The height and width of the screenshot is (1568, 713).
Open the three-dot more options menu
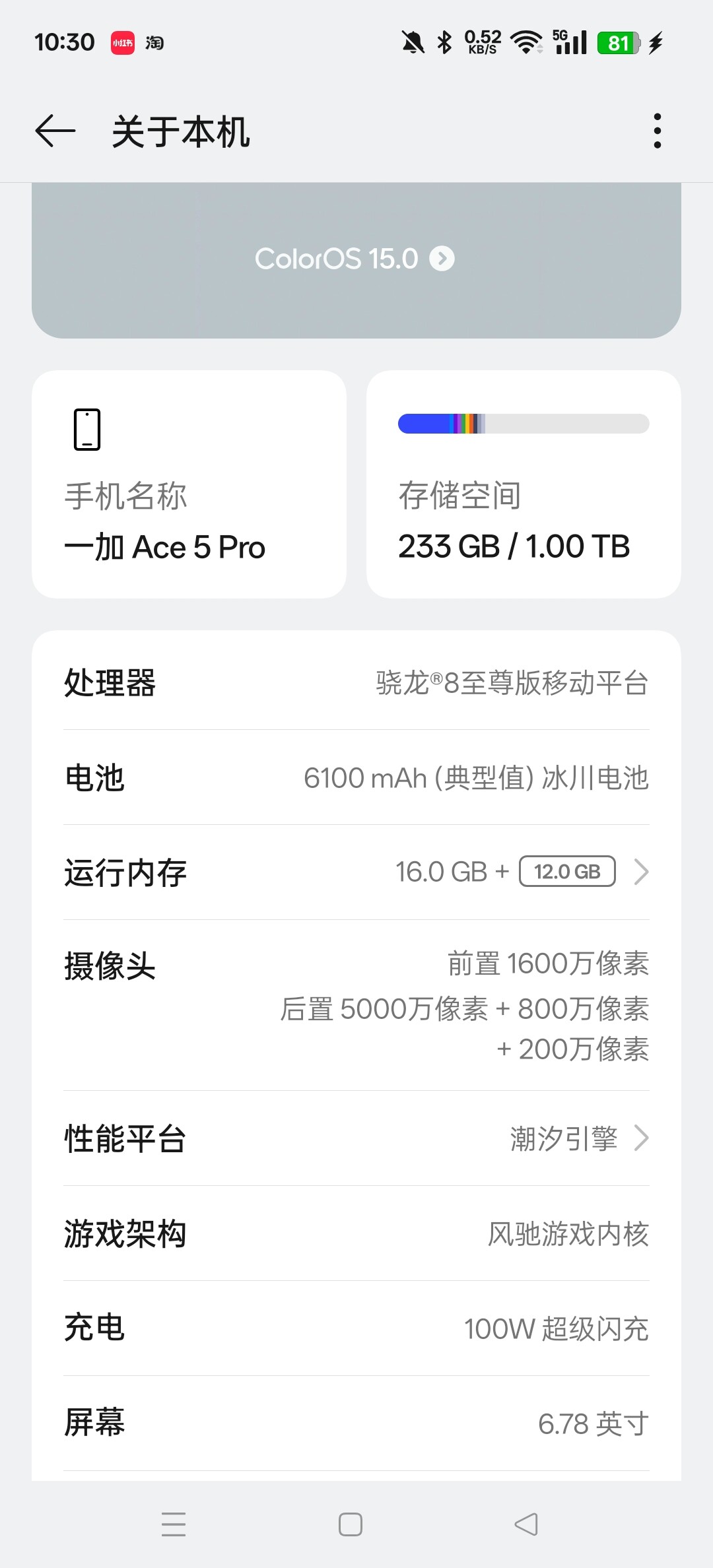coord(657,131)
